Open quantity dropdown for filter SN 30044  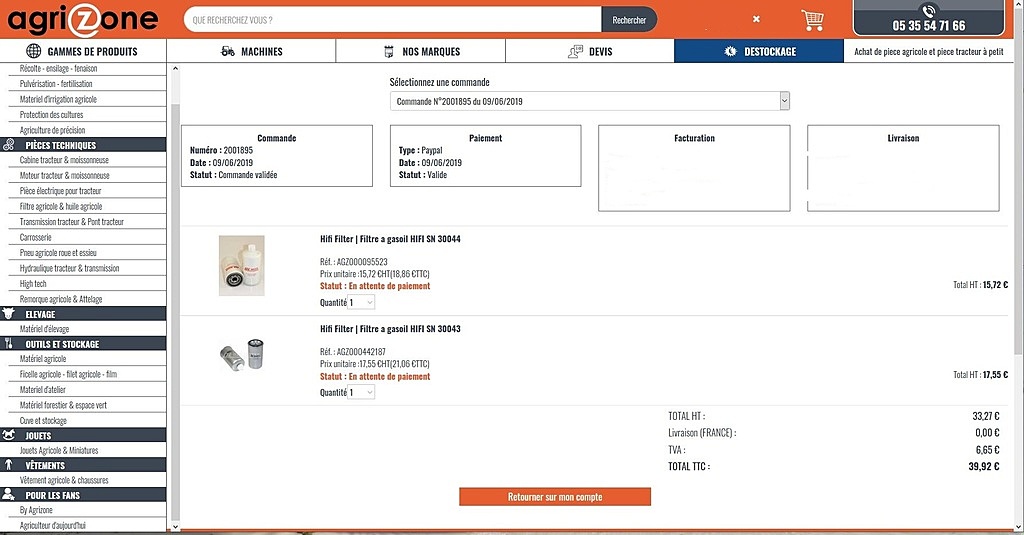coord(361,302)
